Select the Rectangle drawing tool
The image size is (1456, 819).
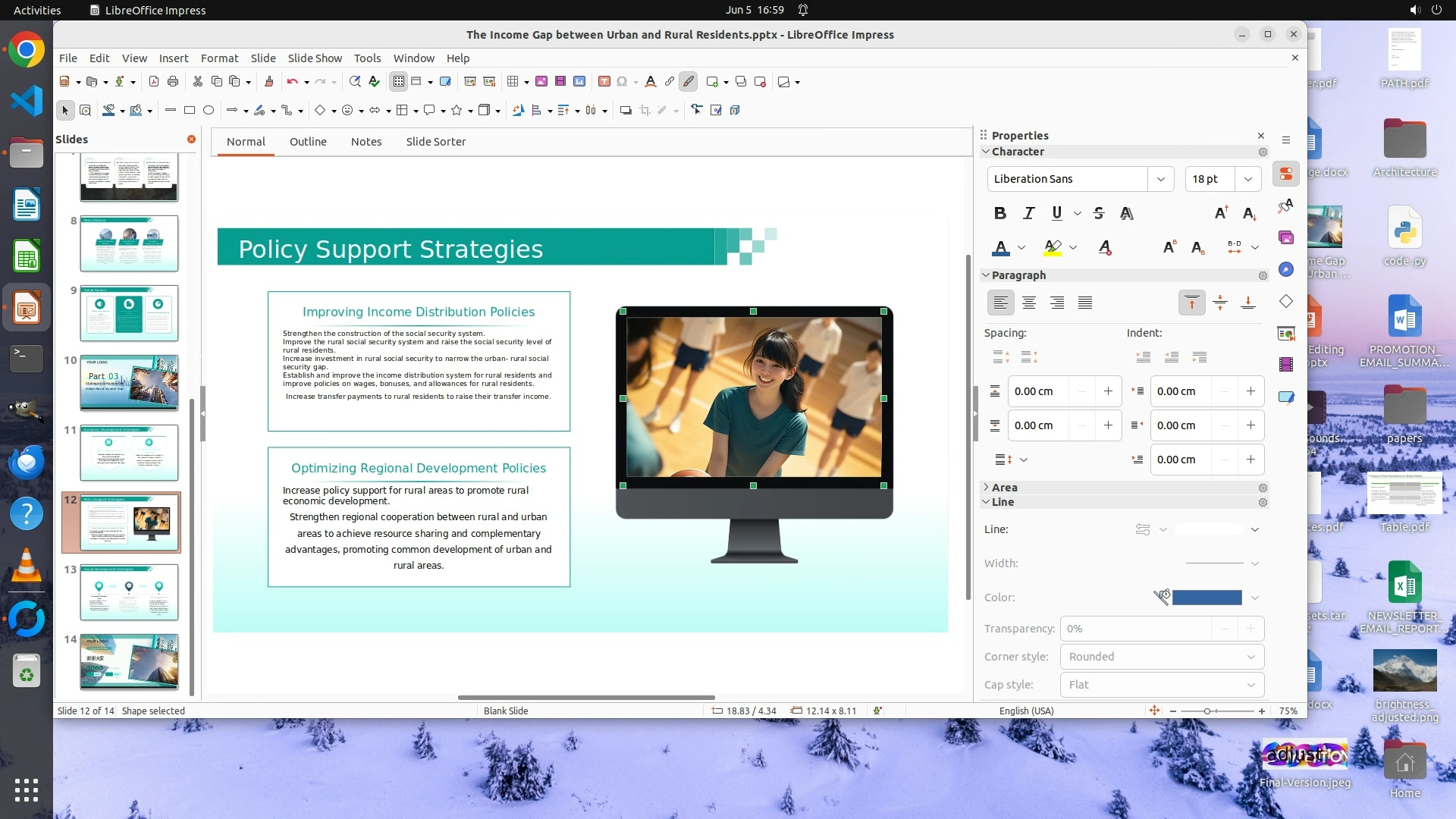[x=190, y=111]
